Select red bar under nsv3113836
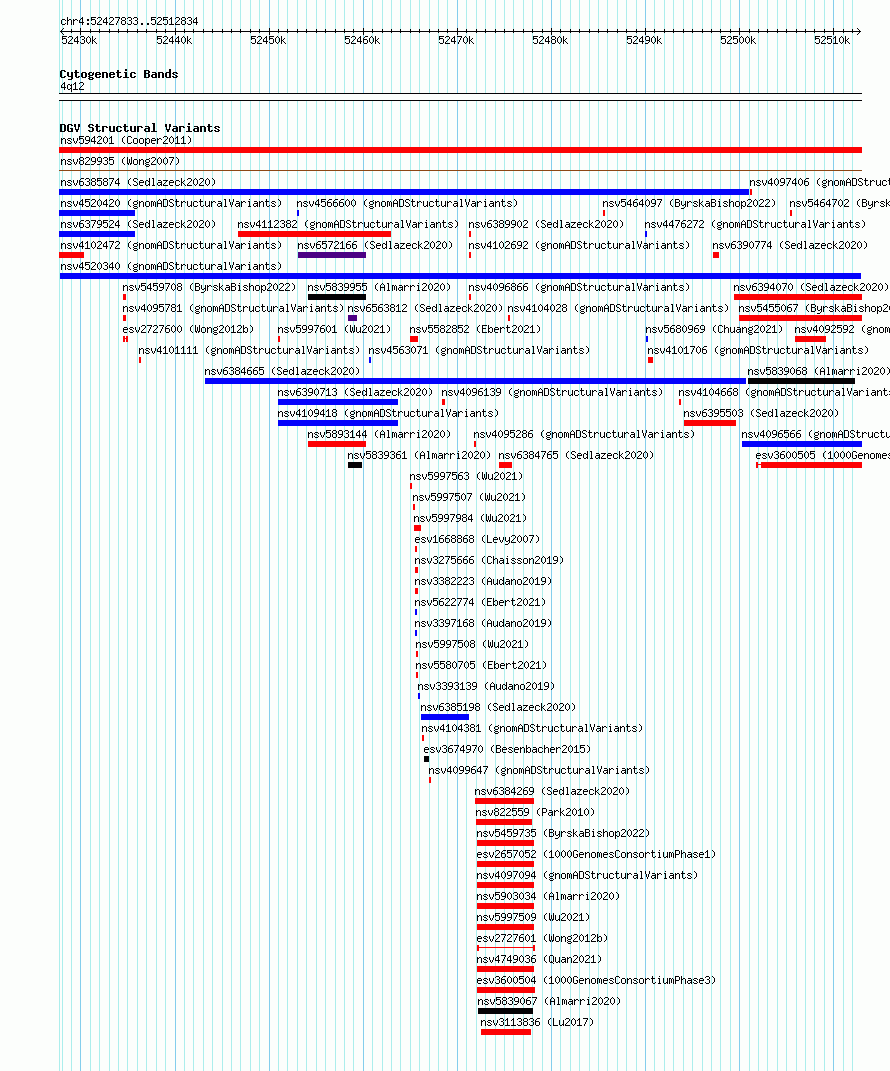890x1071 pixels. click(506, 1032)
